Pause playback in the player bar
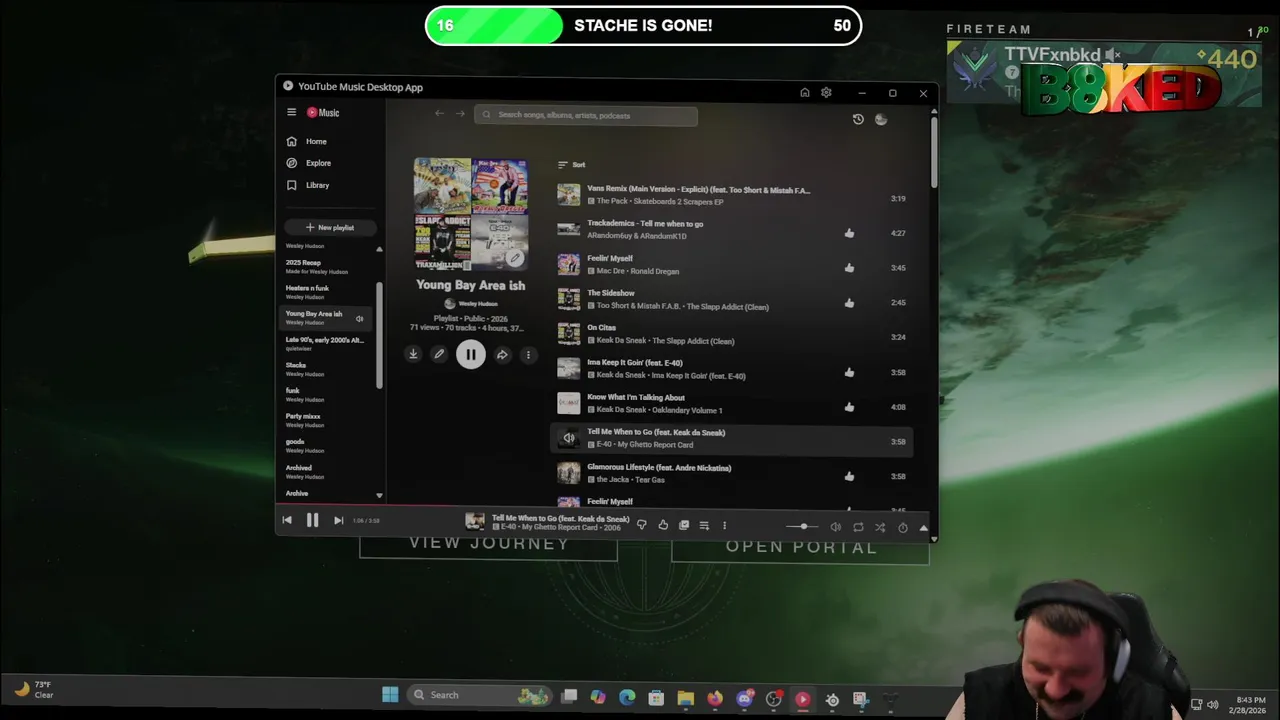 coord(312,520)
